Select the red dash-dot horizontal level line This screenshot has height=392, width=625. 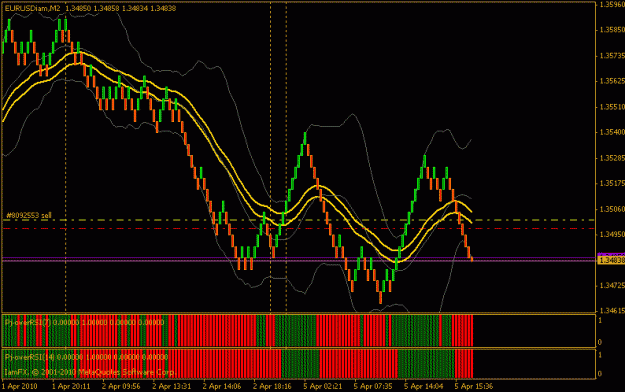(299, 229)
